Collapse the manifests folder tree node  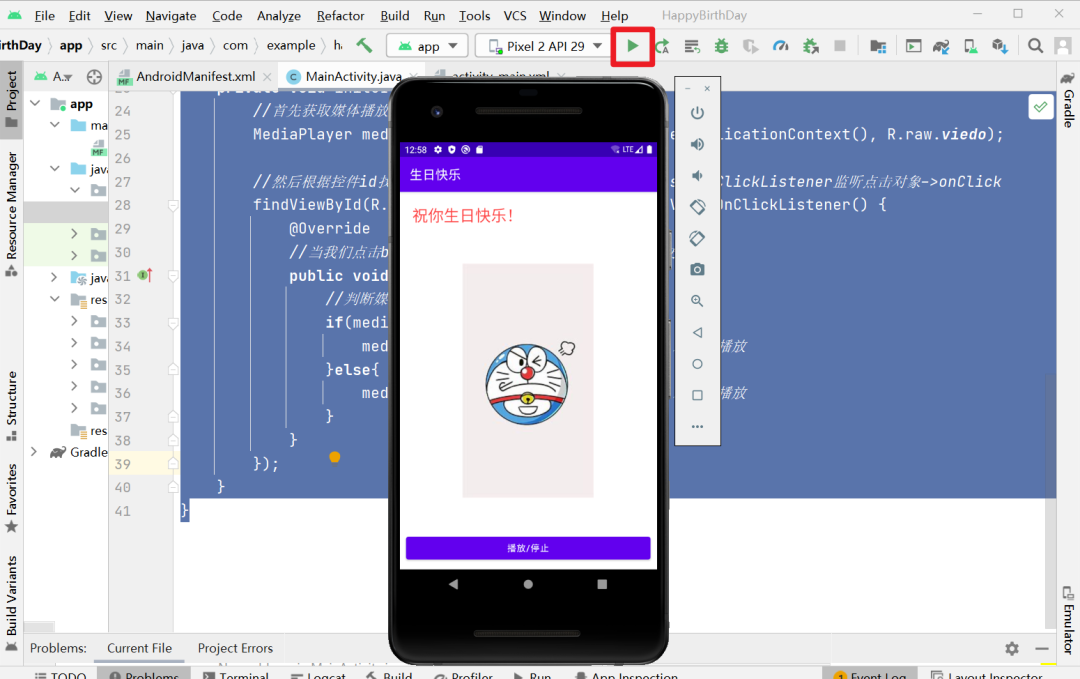pyautogui.click(x=54, y=125)
